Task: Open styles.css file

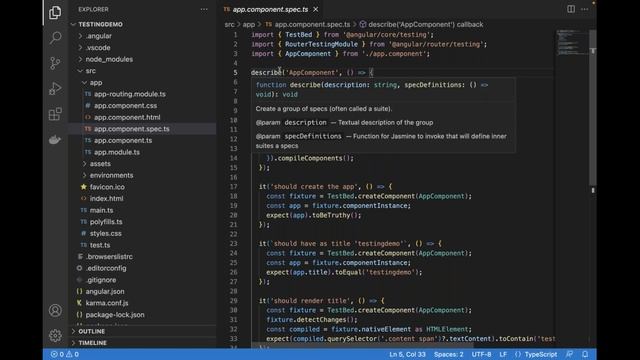Action: coord(105,233)
